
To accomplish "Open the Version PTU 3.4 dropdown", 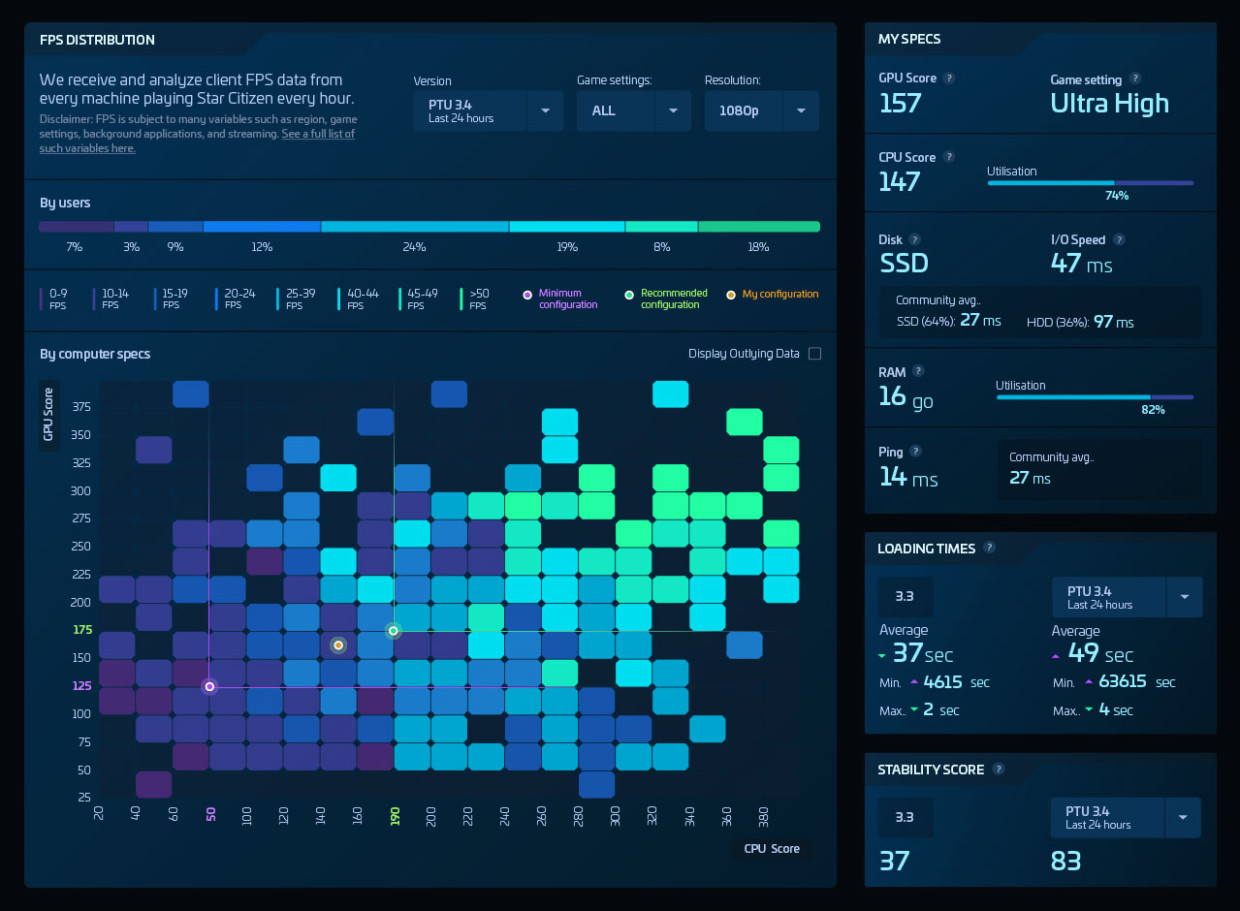I will pos(488,111).
